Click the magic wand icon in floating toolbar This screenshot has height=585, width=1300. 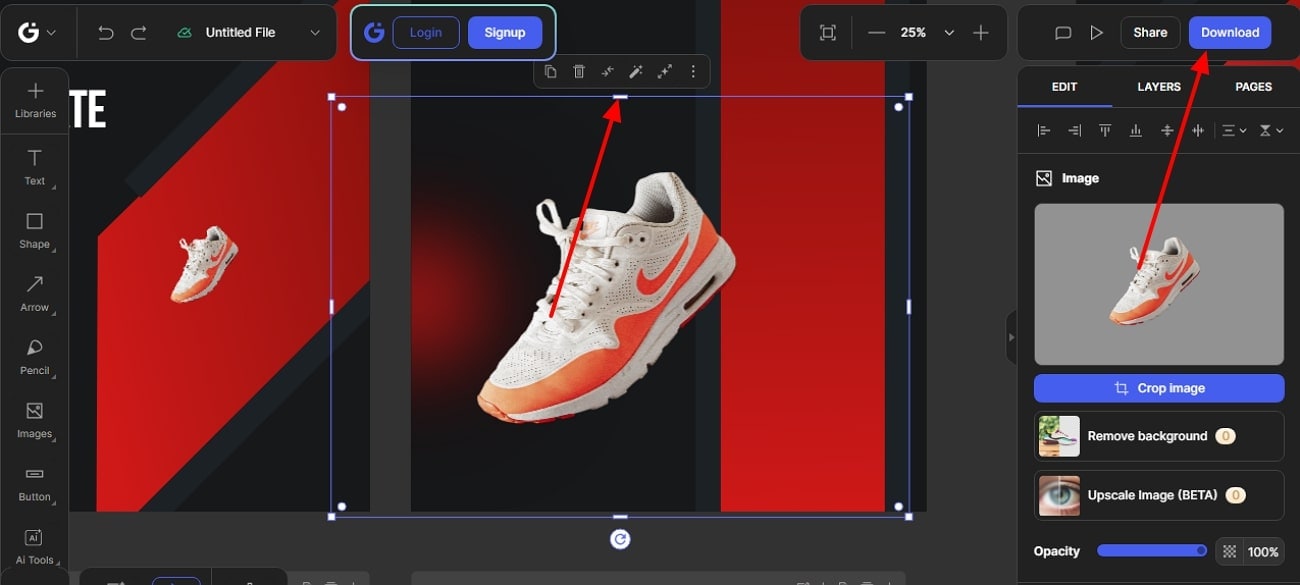pyautogui.click(x=635, y=71)
